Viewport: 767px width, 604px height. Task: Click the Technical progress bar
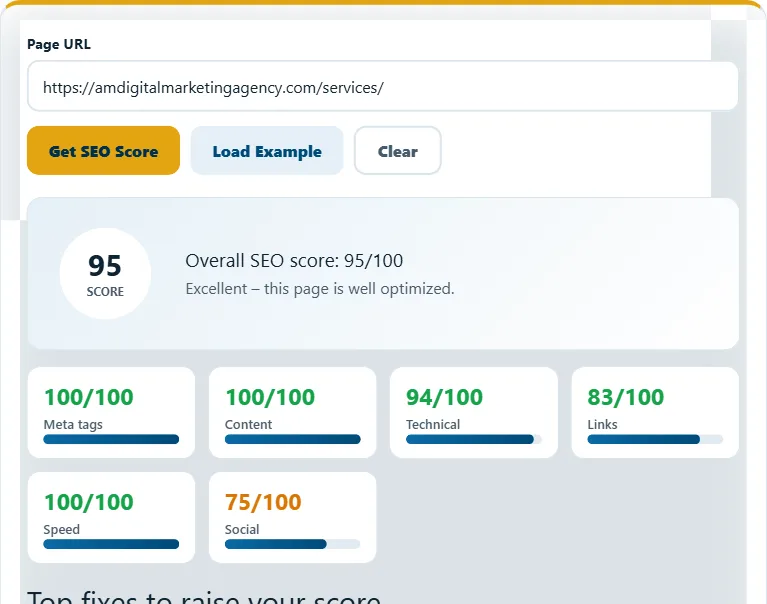pyautogui.click(x=474, y=439)
